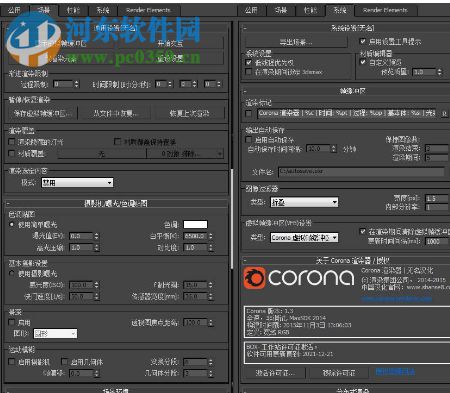450x393 pixels.
Task: Click auto-save interval spinner arrows
Action: pyautogui.click(x=334, y=149)
